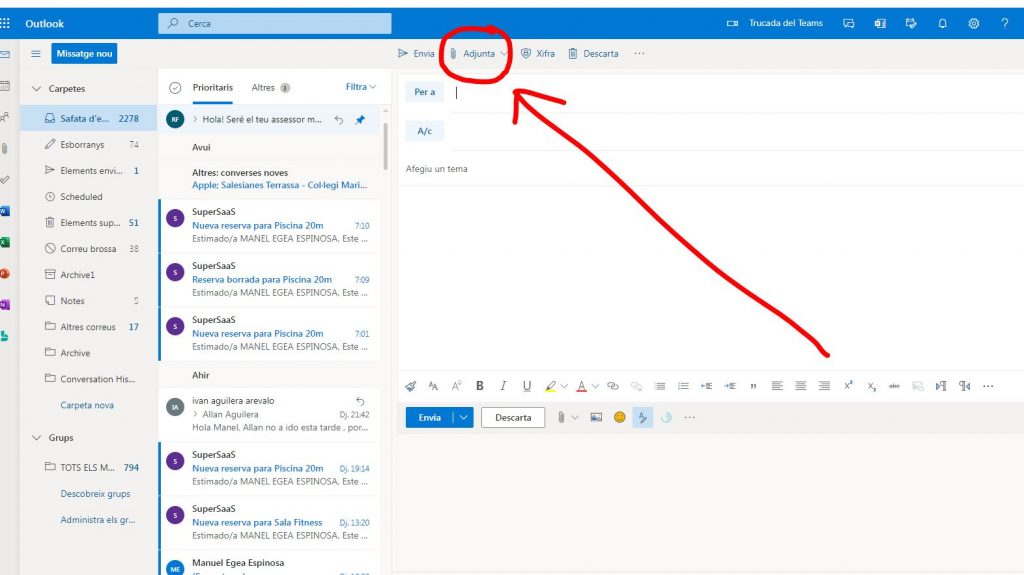Open the app launcher grid icon

[x=6, y=23]
